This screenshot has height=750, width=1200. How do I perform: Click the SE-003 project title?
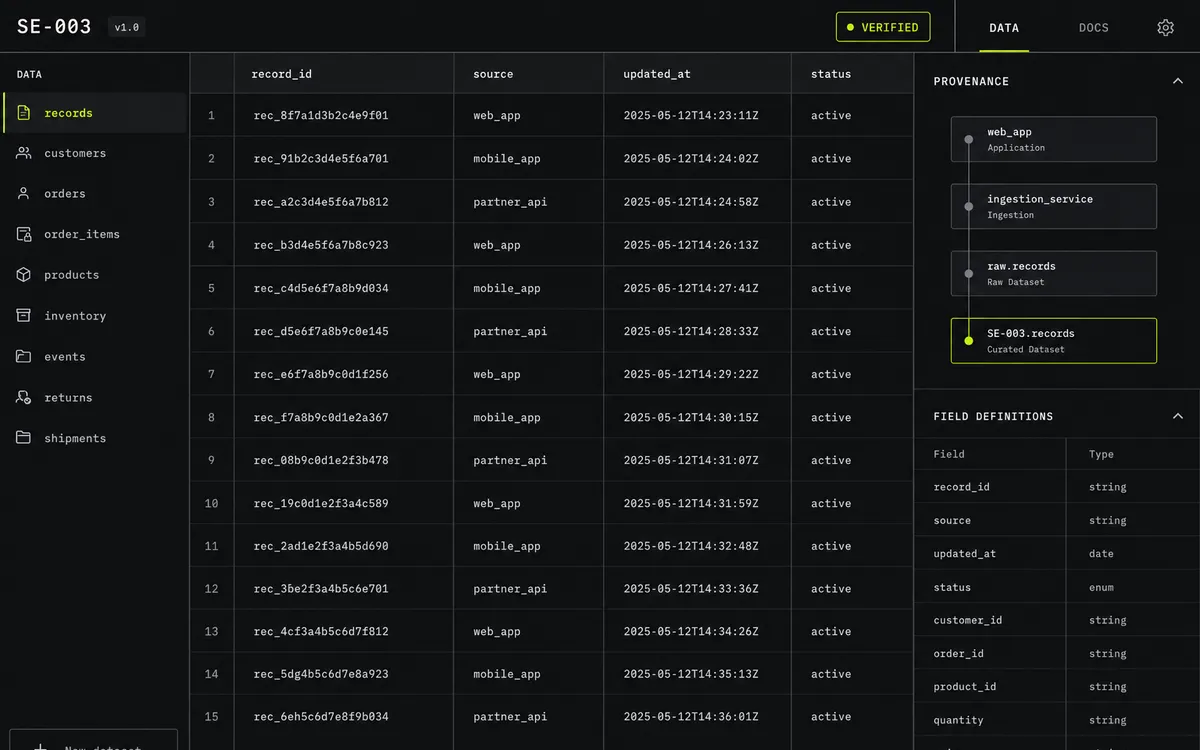[x=54, y=27]
